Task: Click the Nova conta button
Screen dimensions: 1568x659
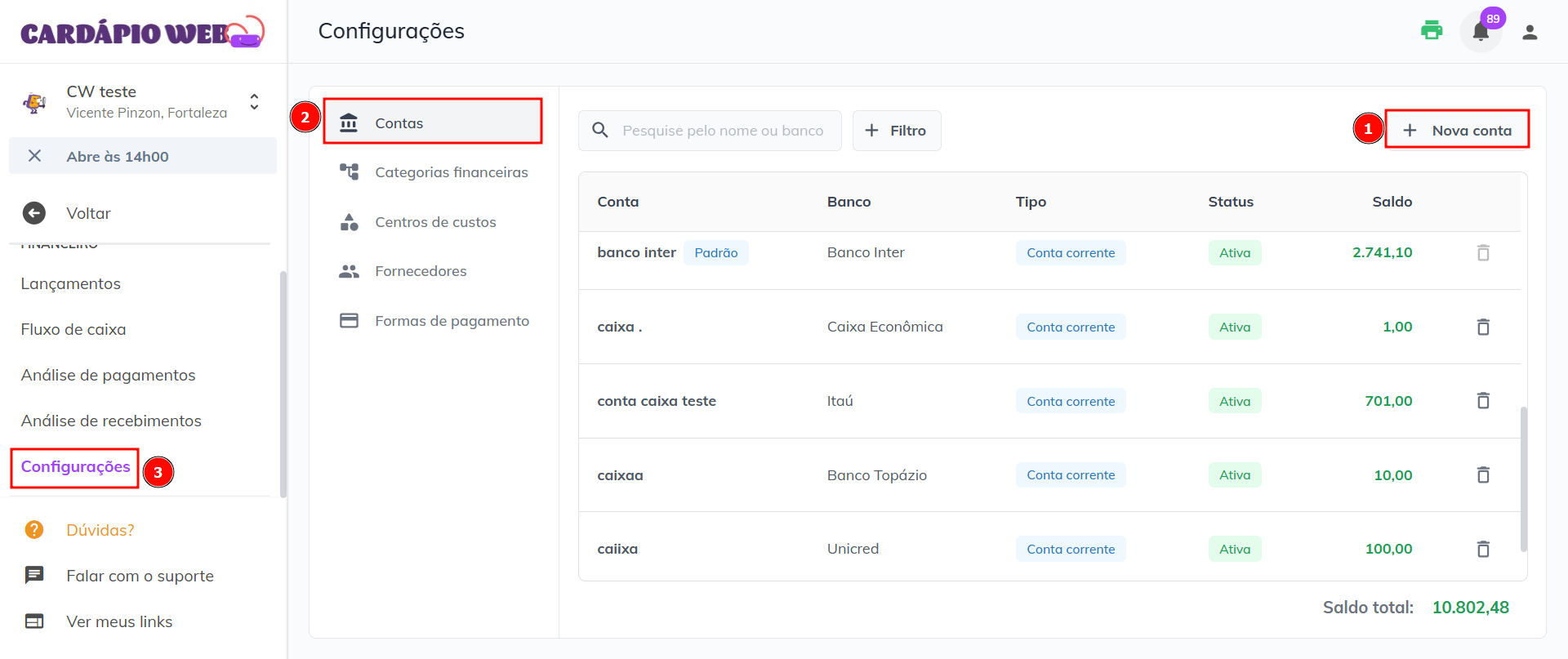Action: tap(1458, 131)
